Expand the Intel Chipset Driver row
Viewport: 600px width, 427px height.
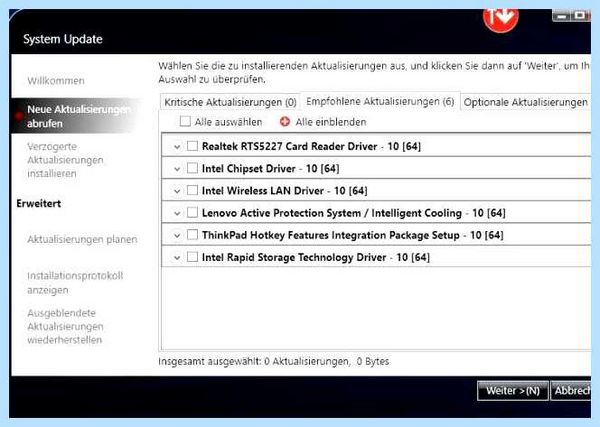tap(177, 169)
